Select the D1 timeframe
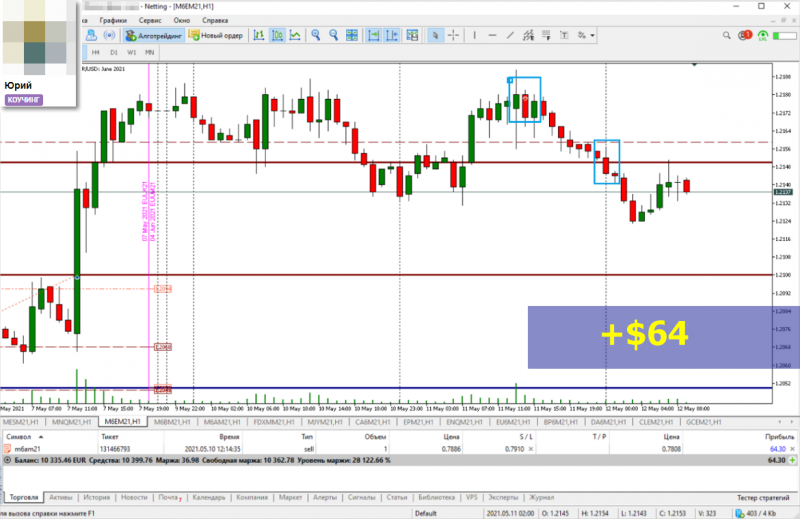This screenshot has width=800, height=519. pos(113,52)
